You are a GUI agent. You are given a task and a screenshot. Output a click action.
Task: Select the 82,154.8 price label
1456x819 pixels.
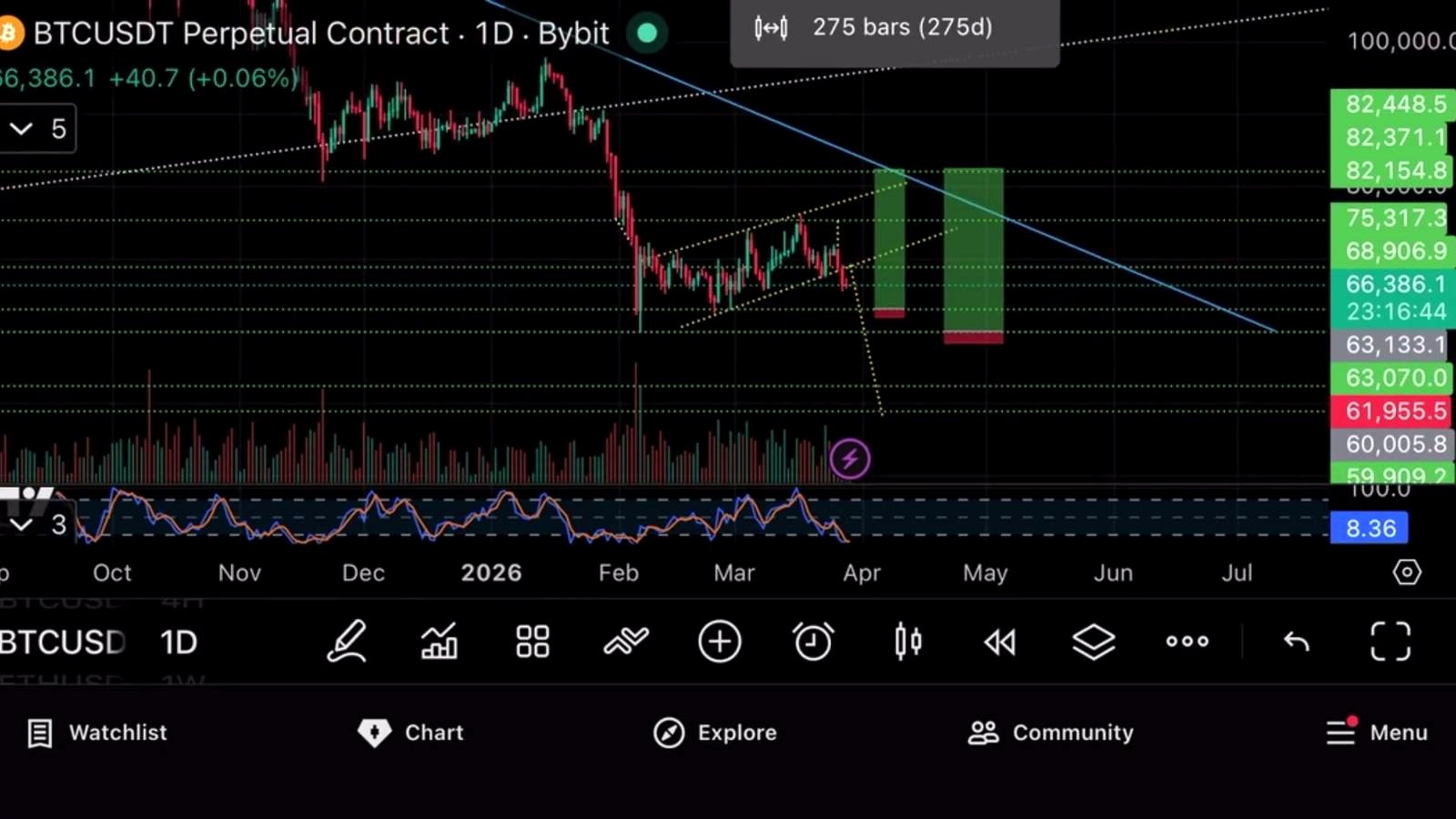click(1393, 170)
